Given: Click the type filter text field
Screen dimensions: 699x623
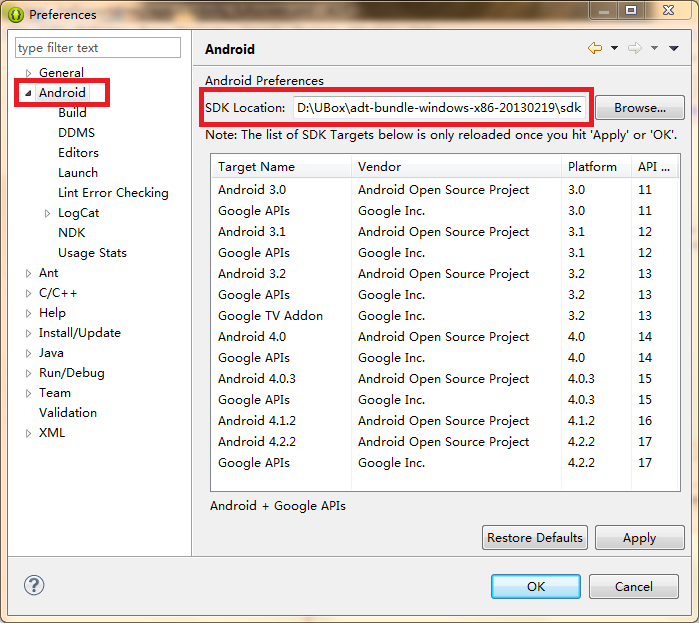Looking at the screenshot, I should 98,48.
